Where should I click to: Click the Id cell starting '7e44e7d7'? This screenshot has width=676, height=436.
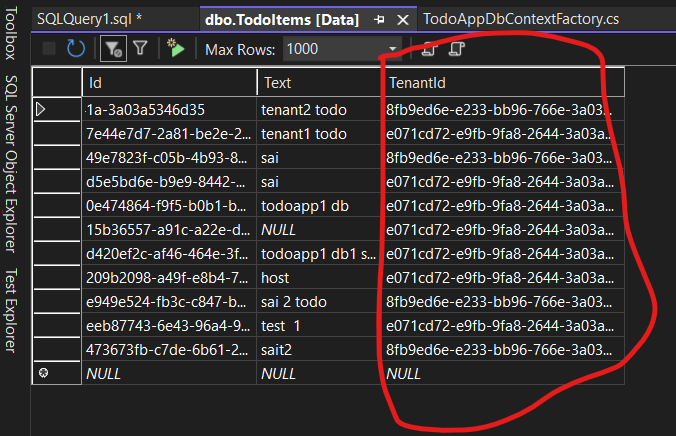169,134
